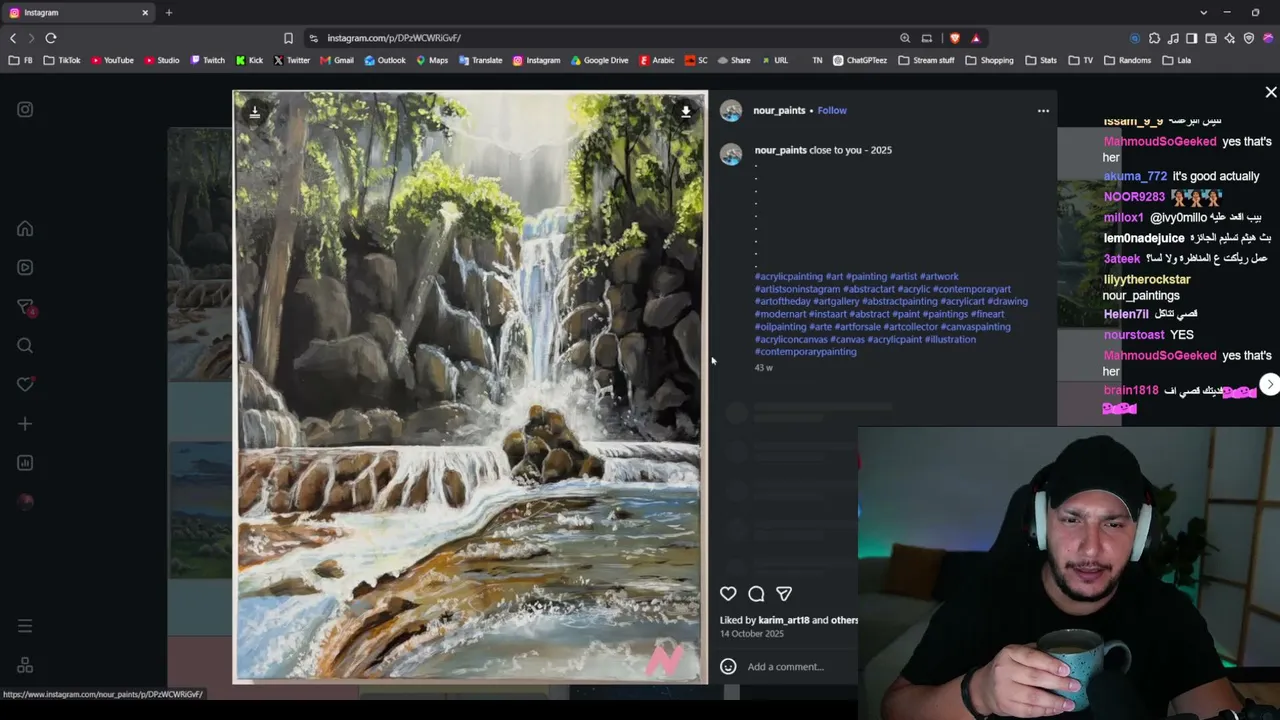Click chat username lilyytherockstar
Viewport: 1280px width, 720px height.
tap(1147, 280)
